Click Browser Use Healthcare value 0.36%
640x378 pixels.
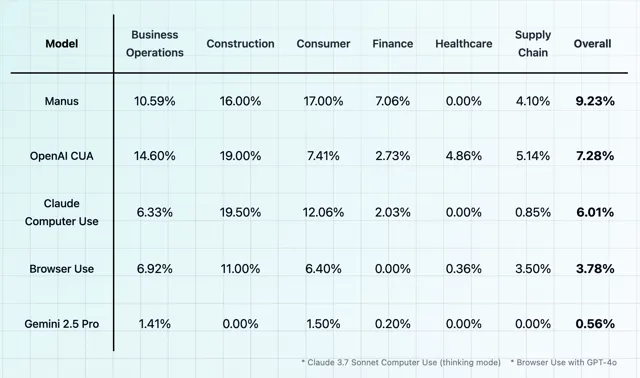pos(464,269)
